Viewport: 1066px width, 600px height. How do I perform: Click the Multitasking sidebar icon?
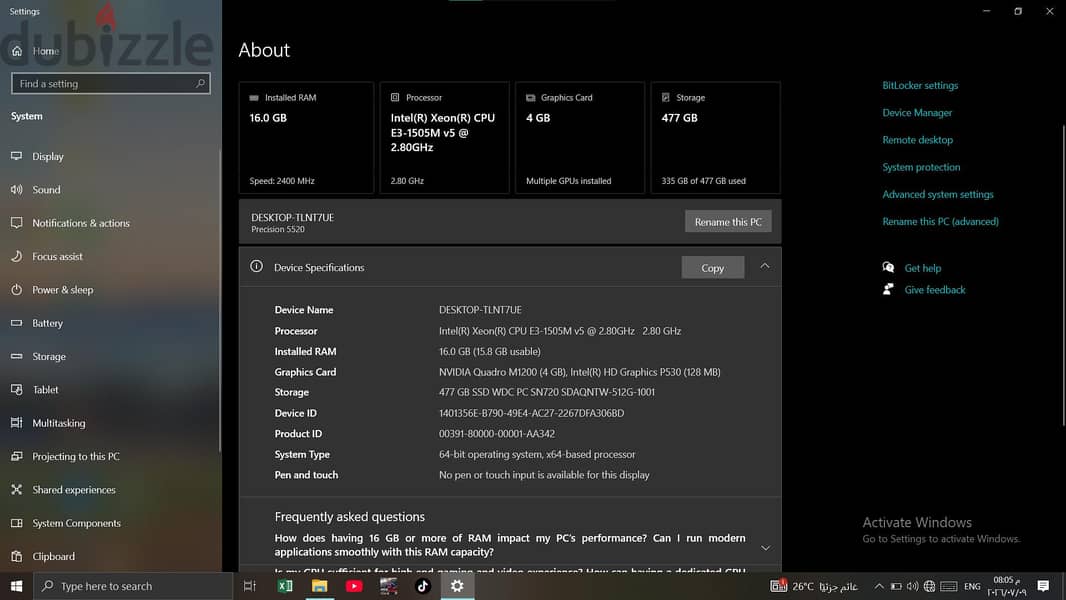(16, 423)
